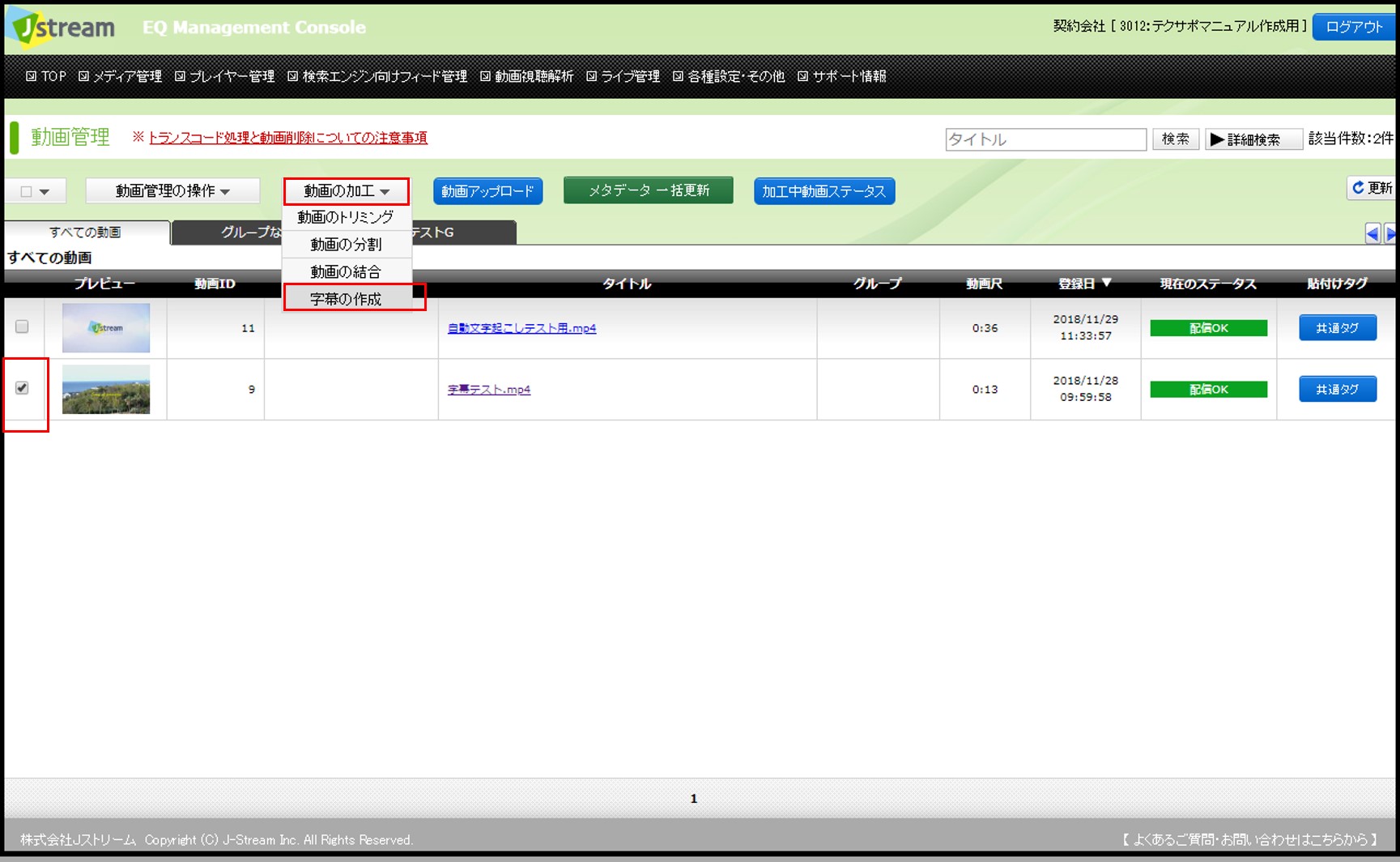Click the ログアウト button
This screenshot has height=862, width=1400.
coord(1354,27)
